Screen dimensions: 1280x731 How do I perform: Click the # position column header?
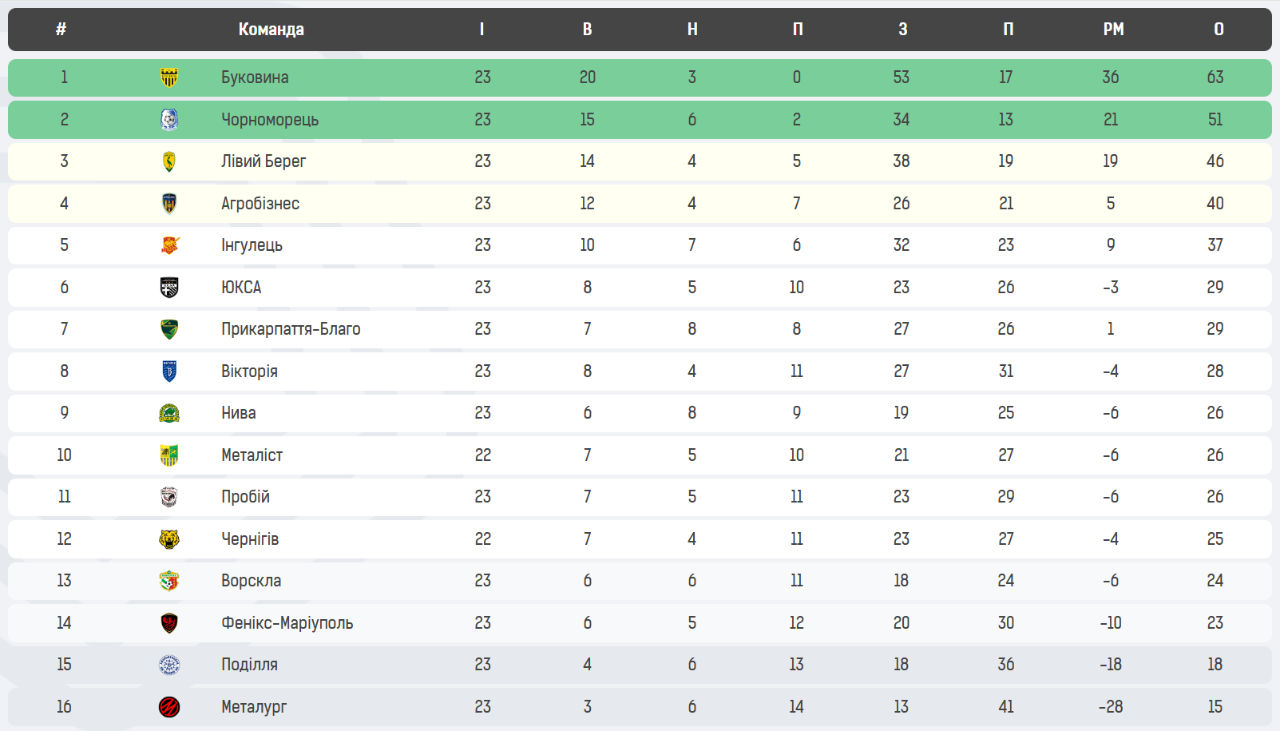61,30
